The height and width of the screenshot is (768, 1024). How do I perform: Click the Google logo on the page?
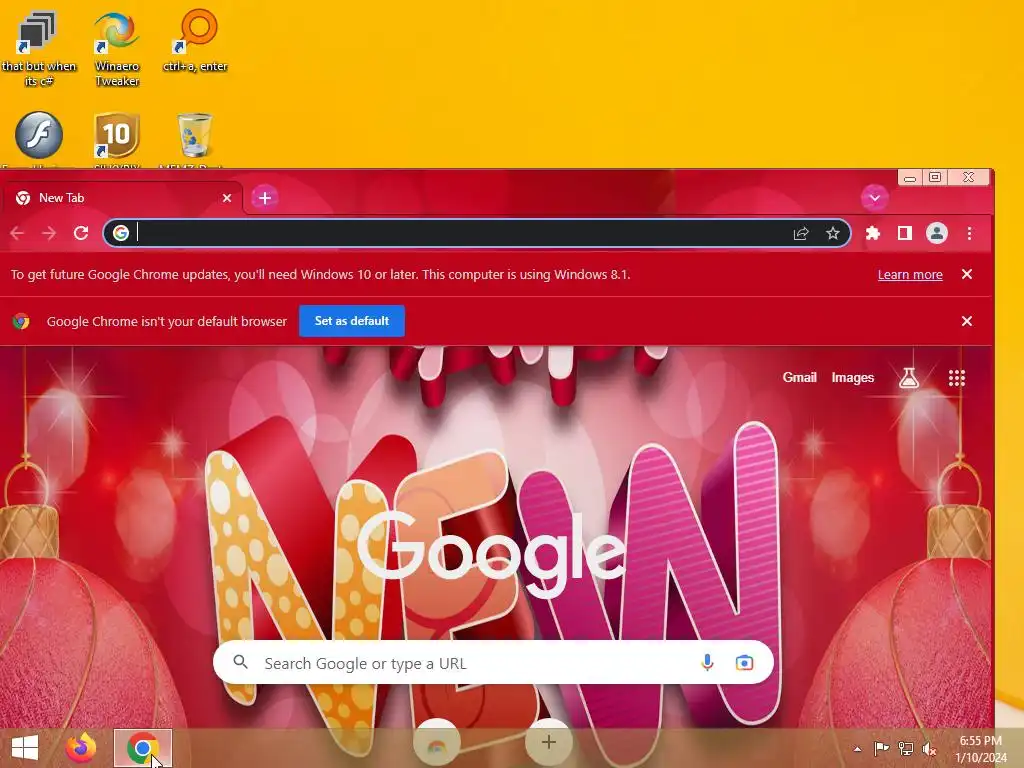pyautogui.click(x=491, y=554)
